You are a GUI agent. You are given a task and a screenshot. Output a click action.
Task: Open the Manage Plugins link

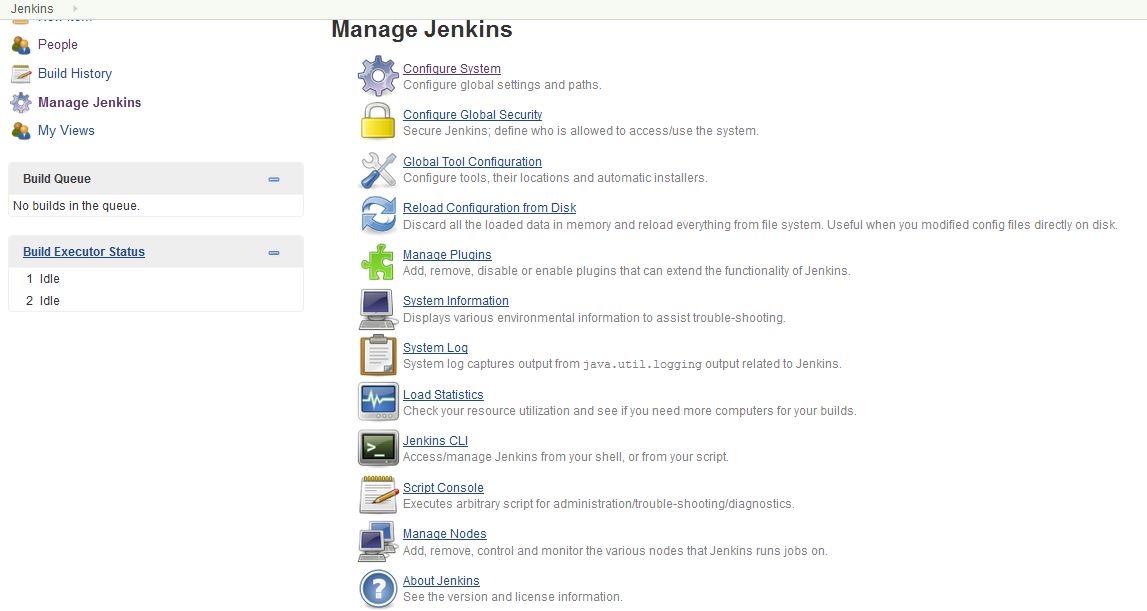coord(447,255)
